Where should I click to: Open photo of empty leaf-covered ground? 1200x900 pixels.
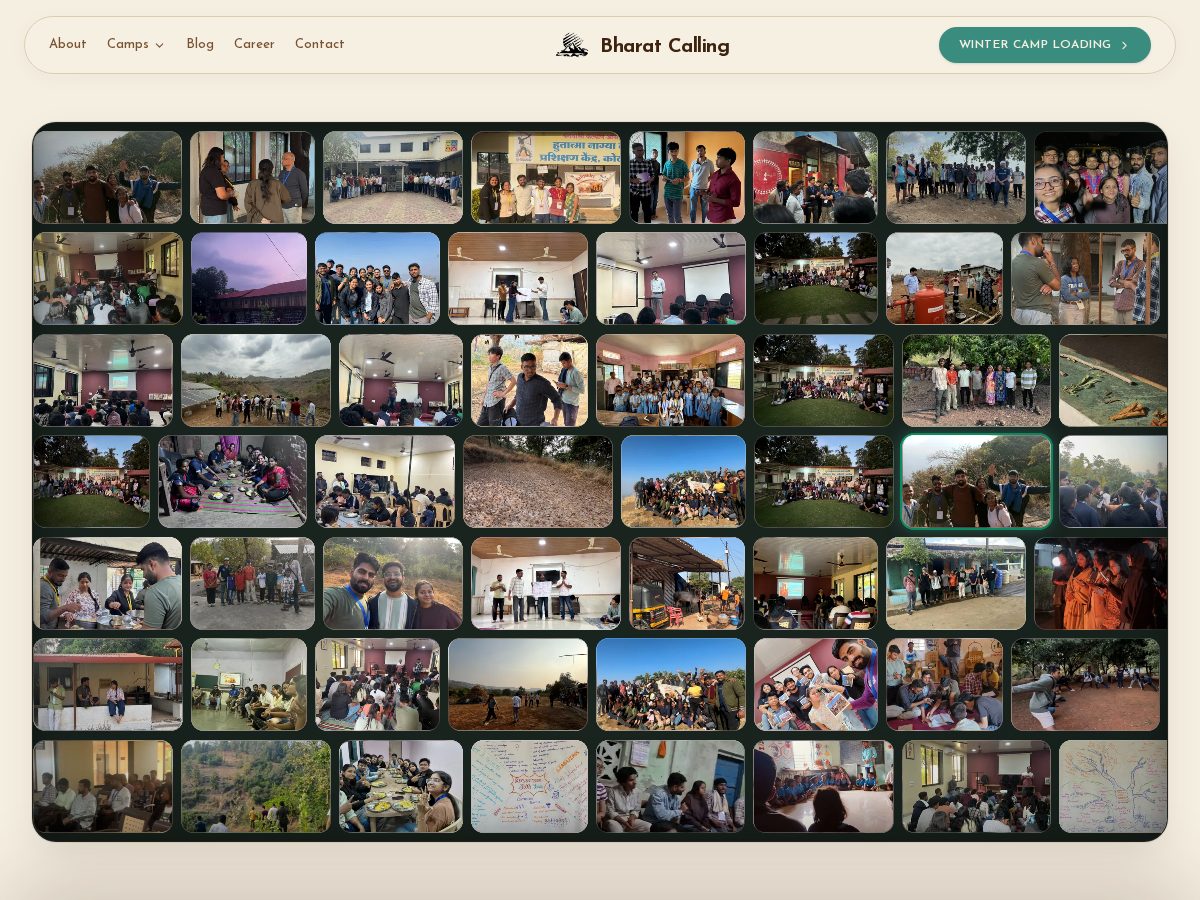538,481
